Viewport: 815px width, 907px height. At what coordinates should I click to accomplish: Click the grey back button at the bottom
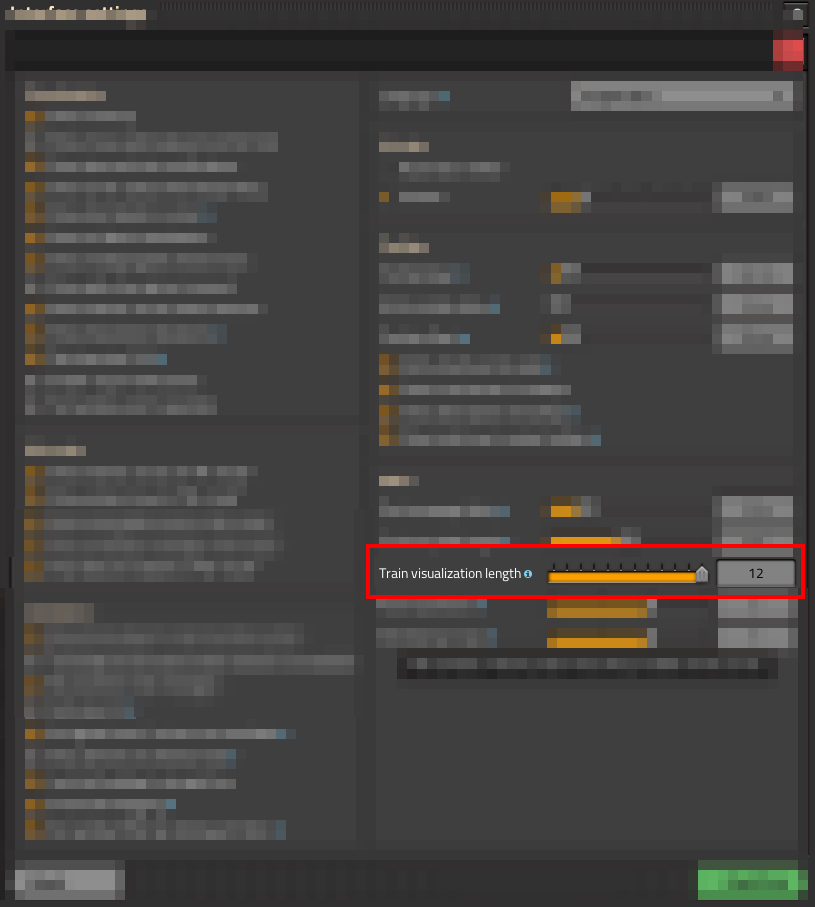(69, 880)
